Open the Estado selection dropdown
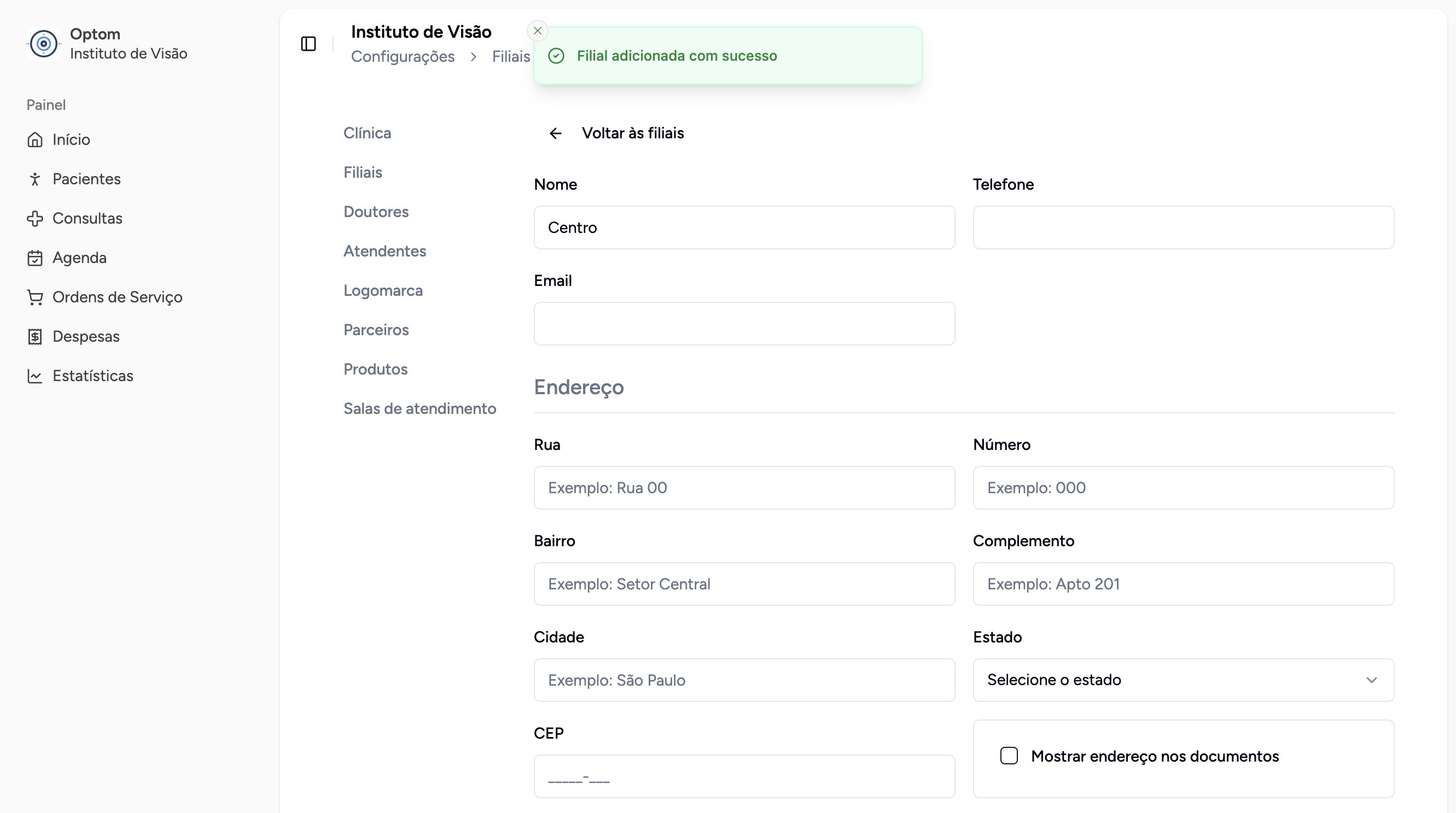This screenshot has width=1456, height=813. tap(1183, 680)
